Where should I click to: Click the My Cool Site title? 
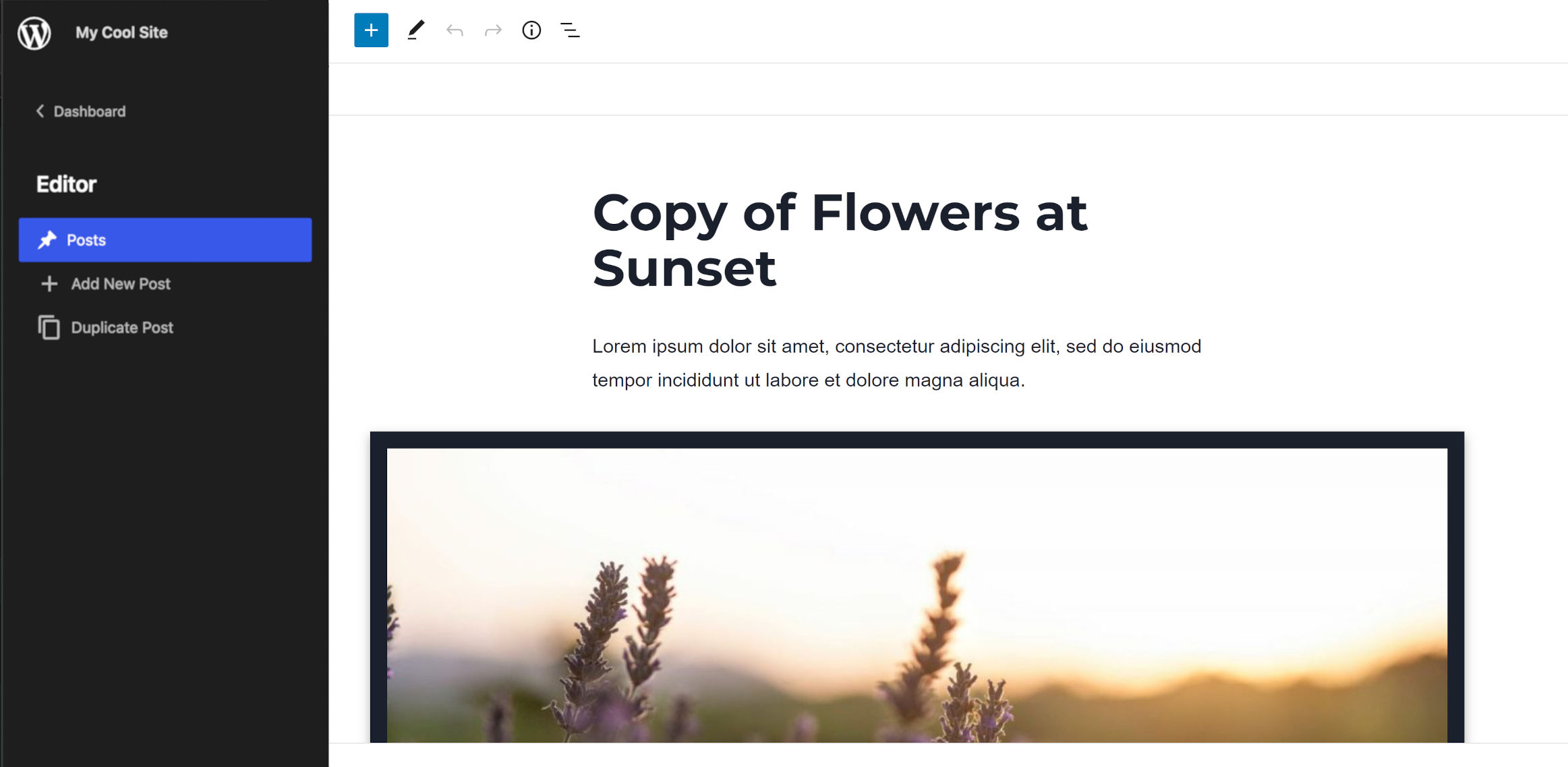[121, 32]
